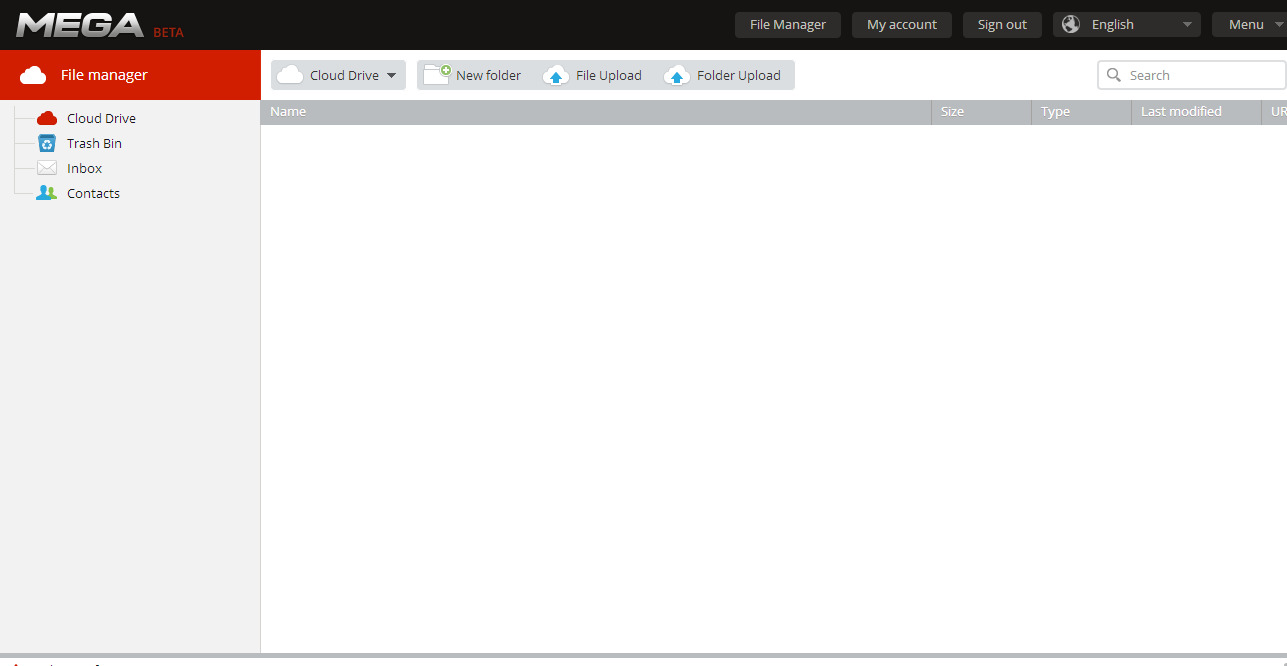
Task: Sort files by the Size column header
Action: pyautogui.click(x=952, y=111)
